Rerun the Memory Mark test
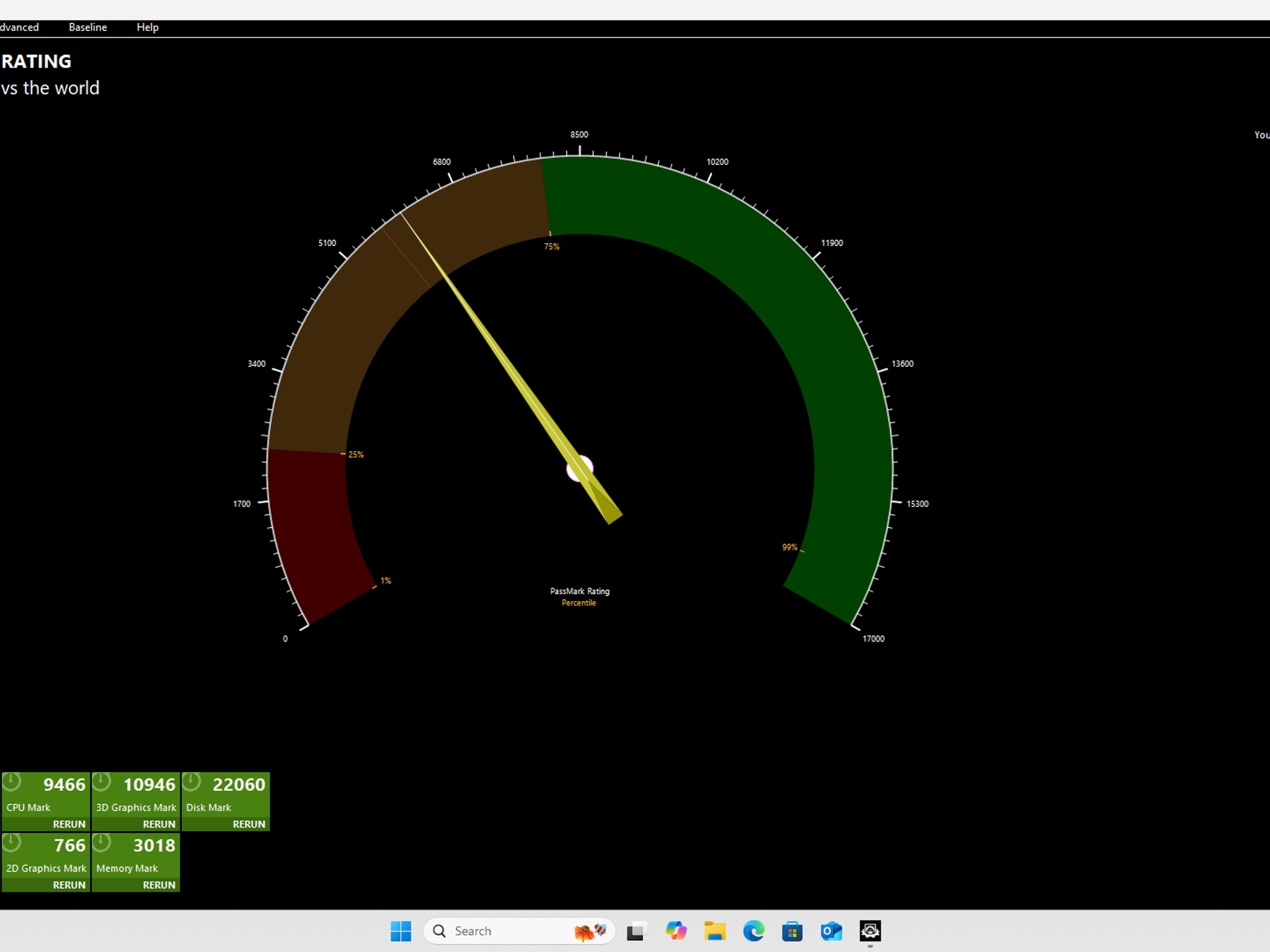The width and height of the screenshot is (1270, 952). pos(159,885)
